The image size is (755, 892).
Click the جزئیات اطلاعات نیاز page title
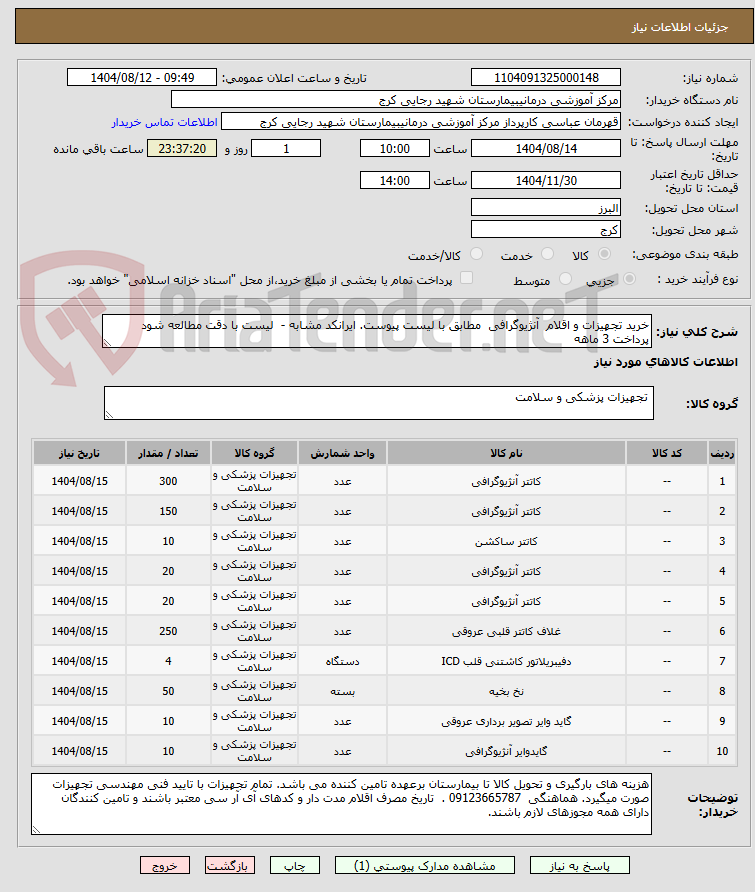point(680,27)
